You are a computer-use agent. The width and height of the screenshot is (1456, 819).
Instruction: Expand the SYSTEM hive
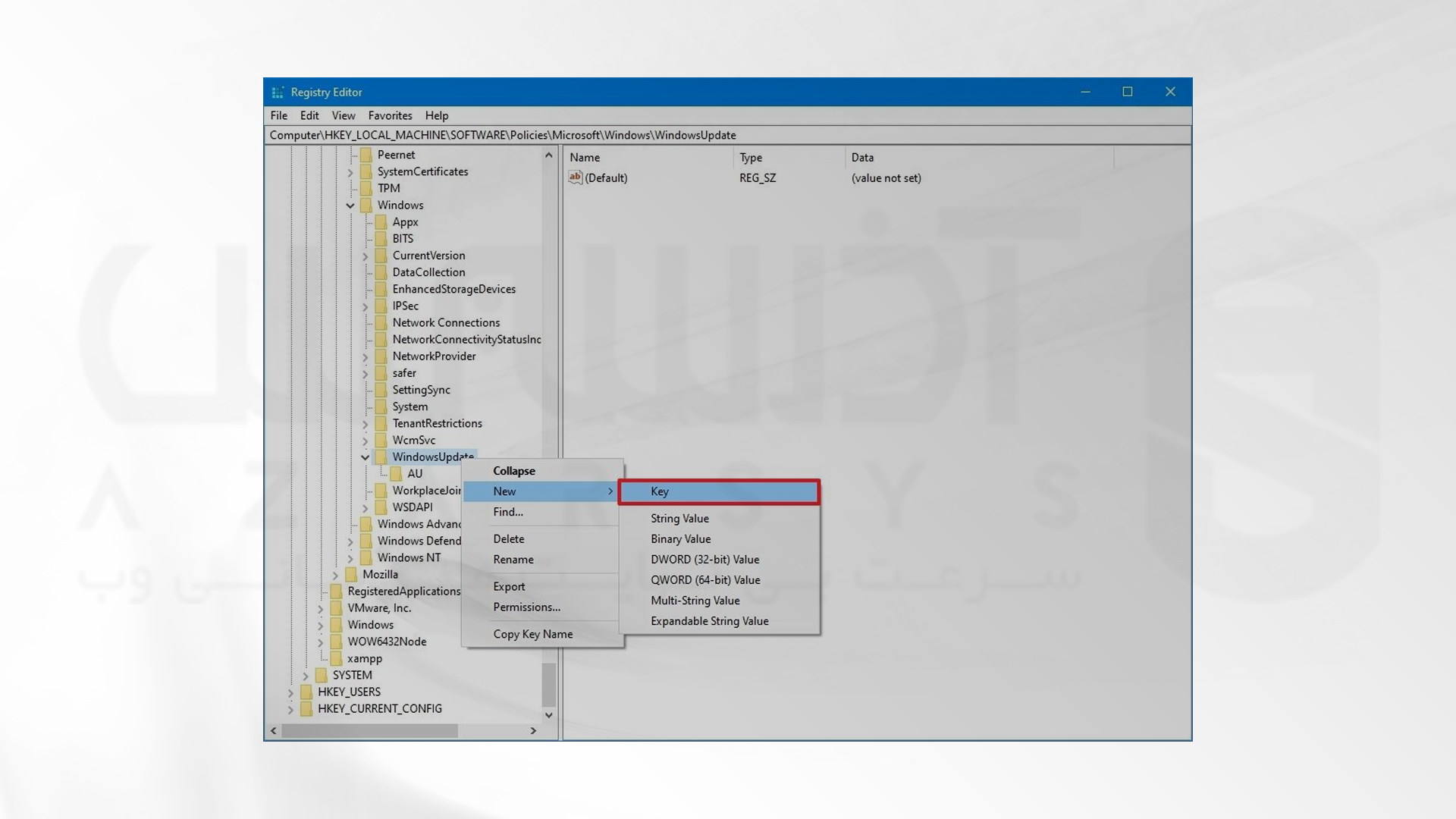306,676
